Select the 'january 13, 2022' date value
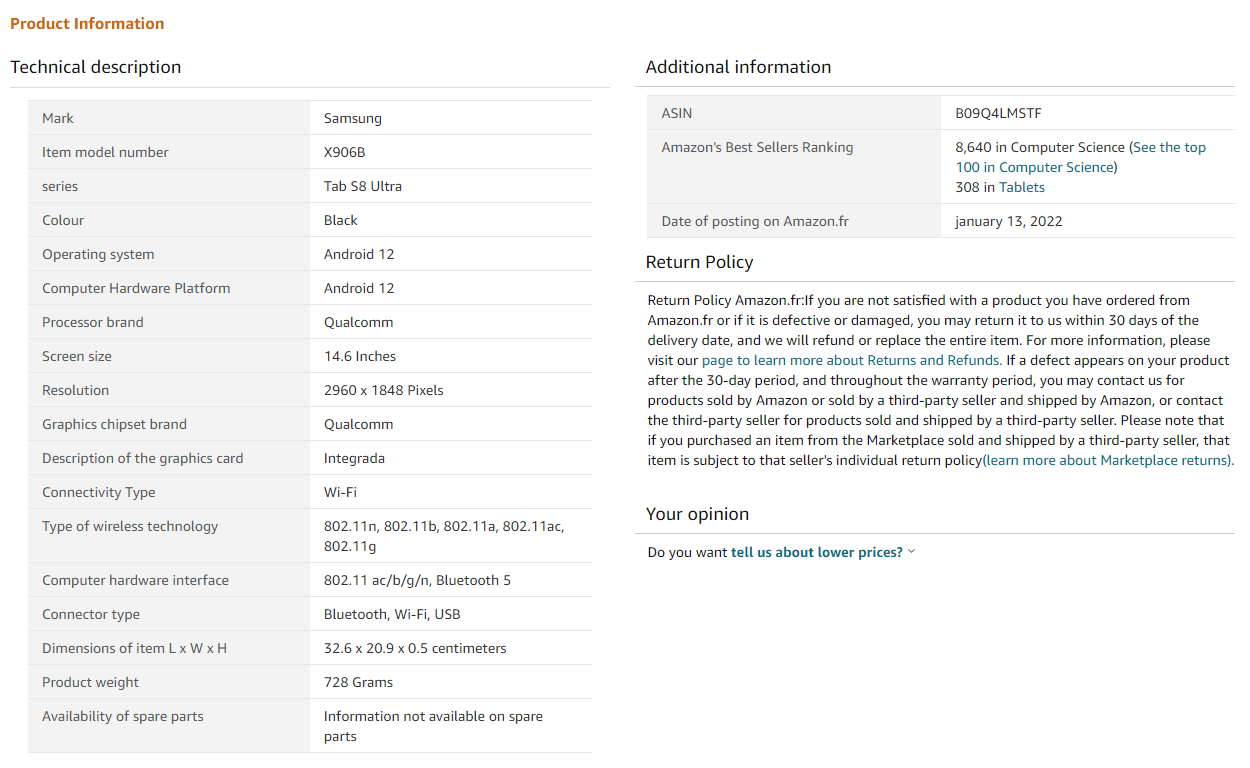Image resolution: width=1250 pixels, height=768 pixels. pyautogui.click(x=1008, y=221)
